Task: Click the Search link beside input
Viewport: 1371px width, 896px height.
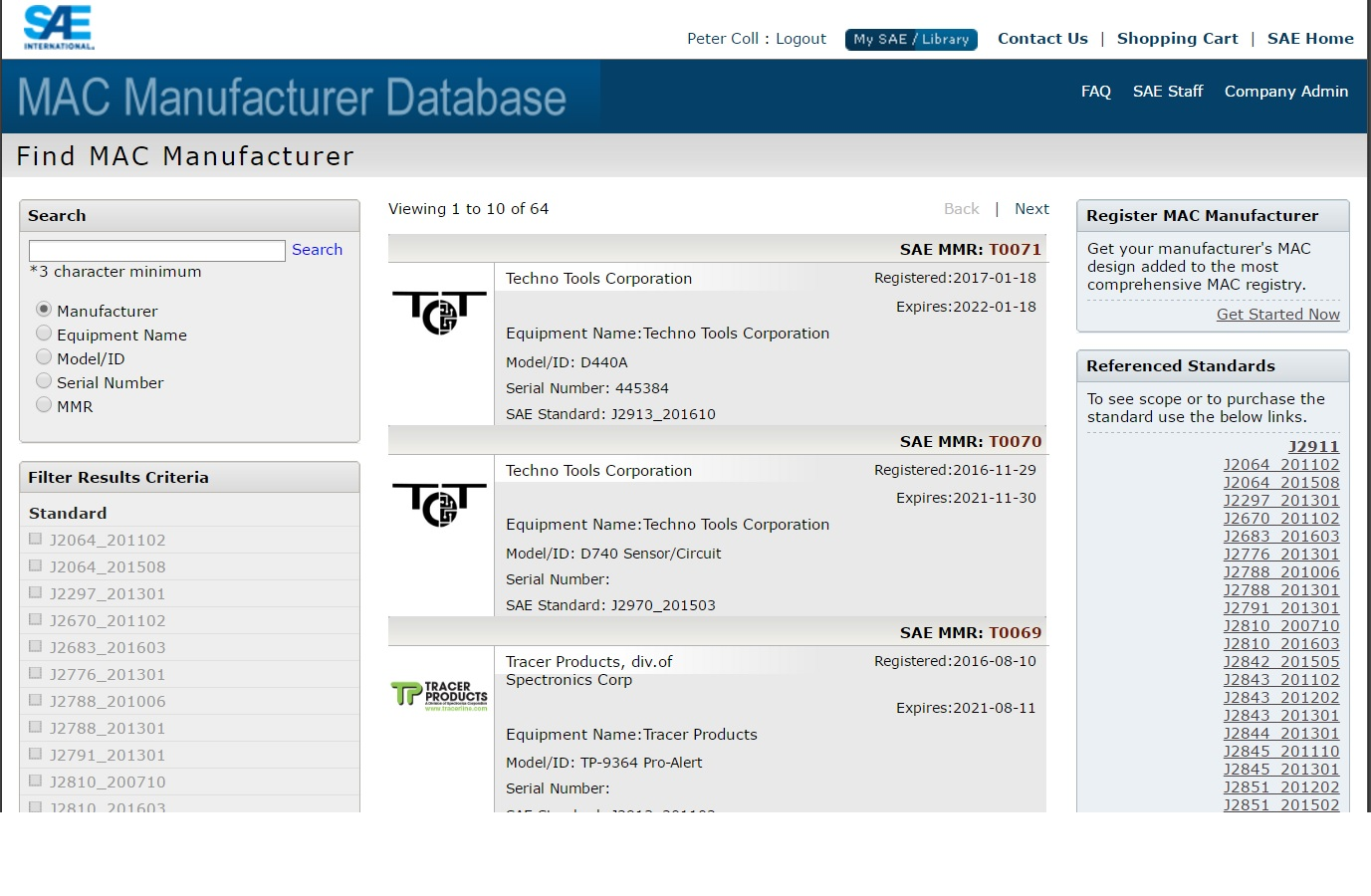Action: pyautogui.click(x=317, y=250)
